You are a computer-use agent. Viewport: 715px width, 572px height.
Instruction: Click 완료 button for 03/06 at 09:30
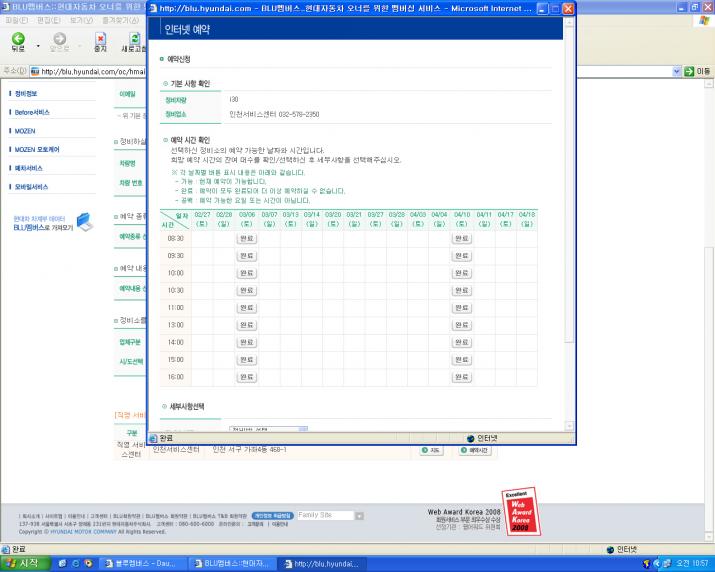(x=247, y=256)
